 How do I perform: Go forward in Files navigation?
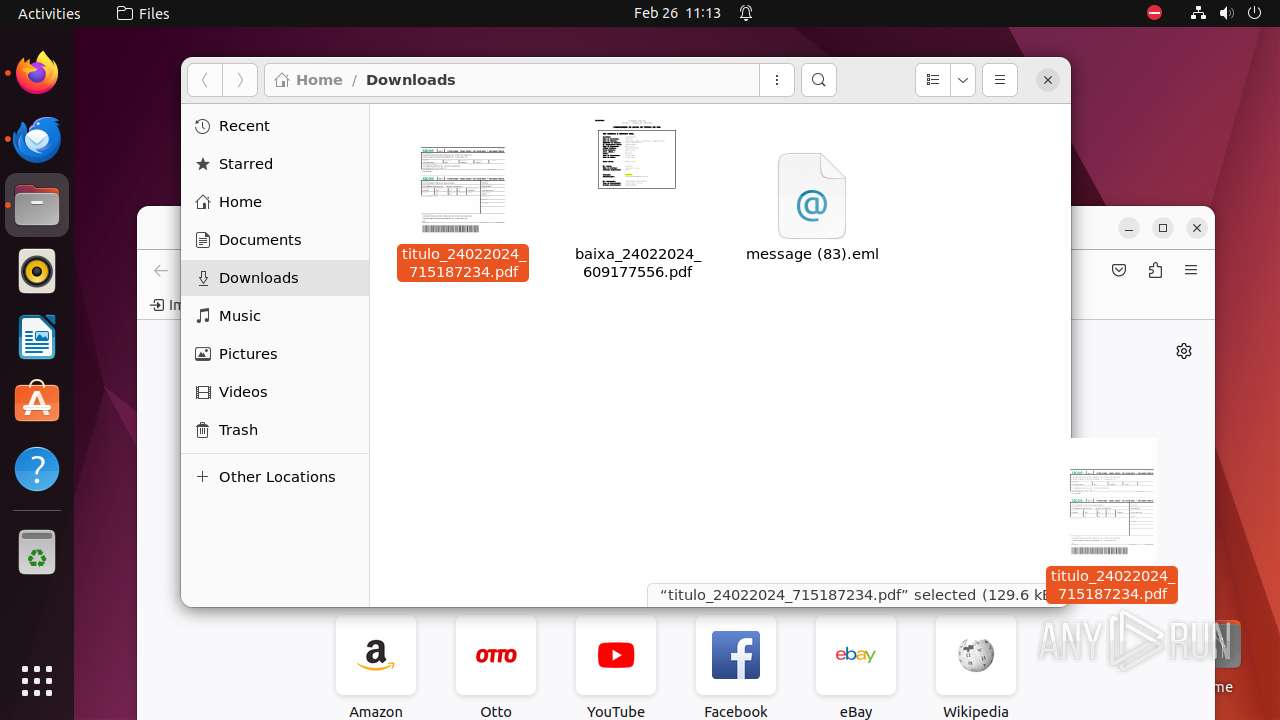240,80
